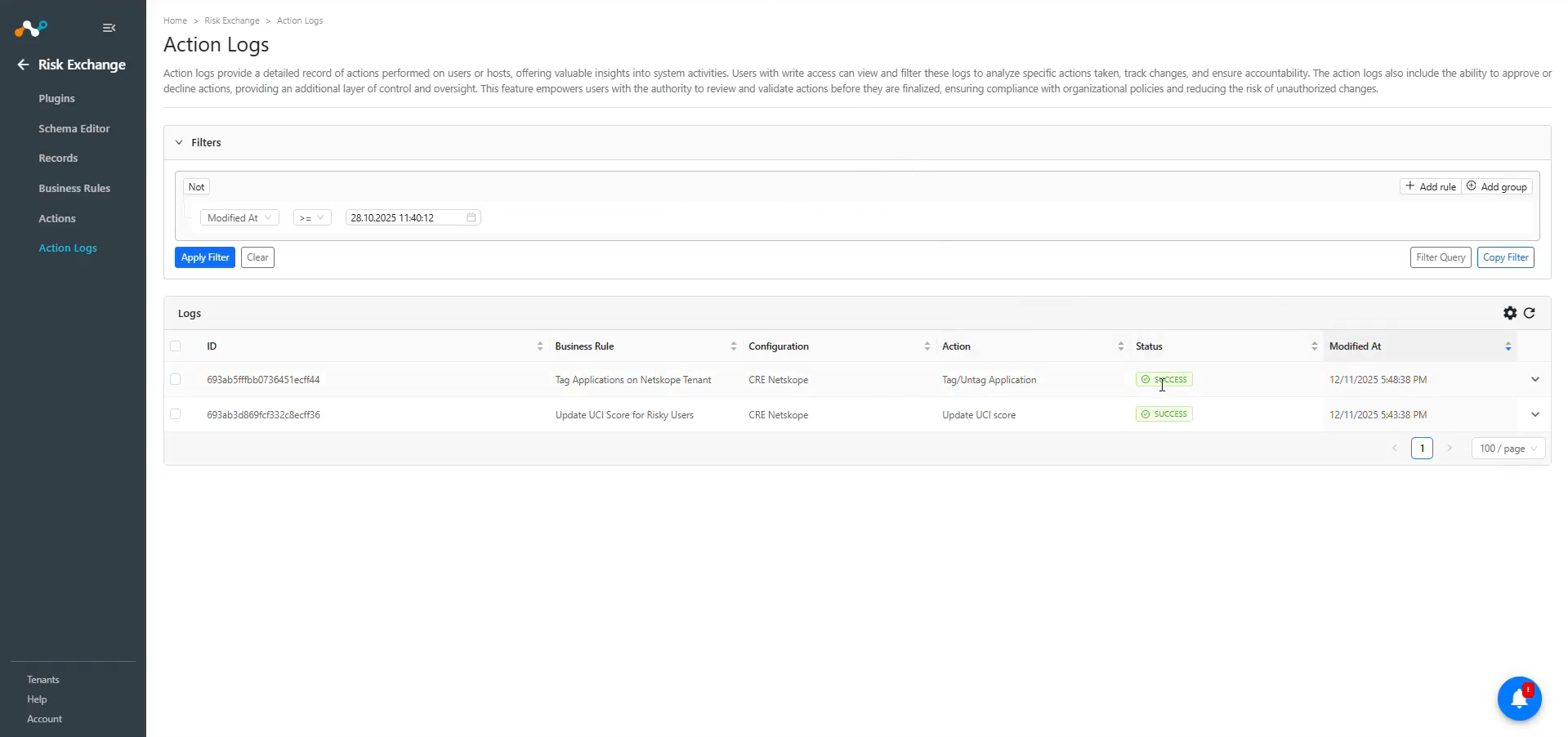Sort by Modified At column arrows

click(1508, 346)
